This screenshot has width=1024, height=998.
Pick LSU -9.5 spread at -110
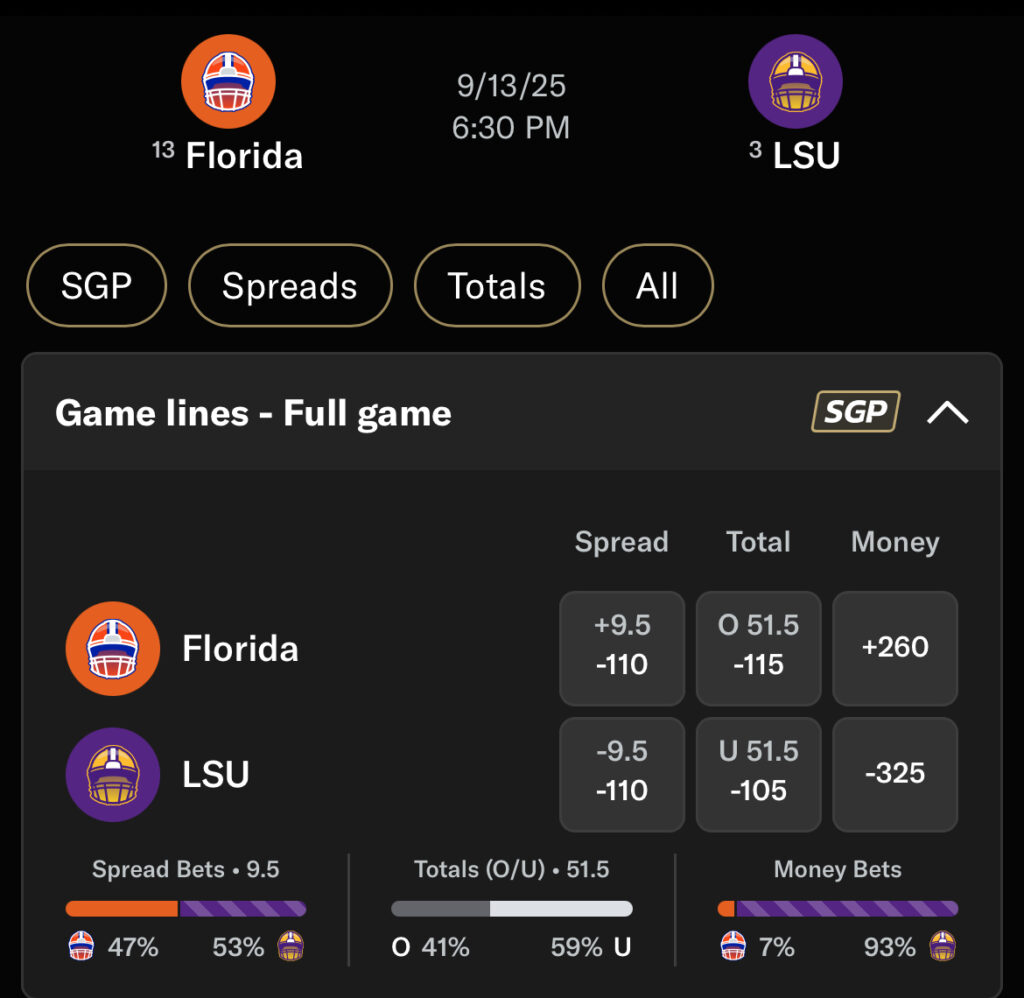622,773
